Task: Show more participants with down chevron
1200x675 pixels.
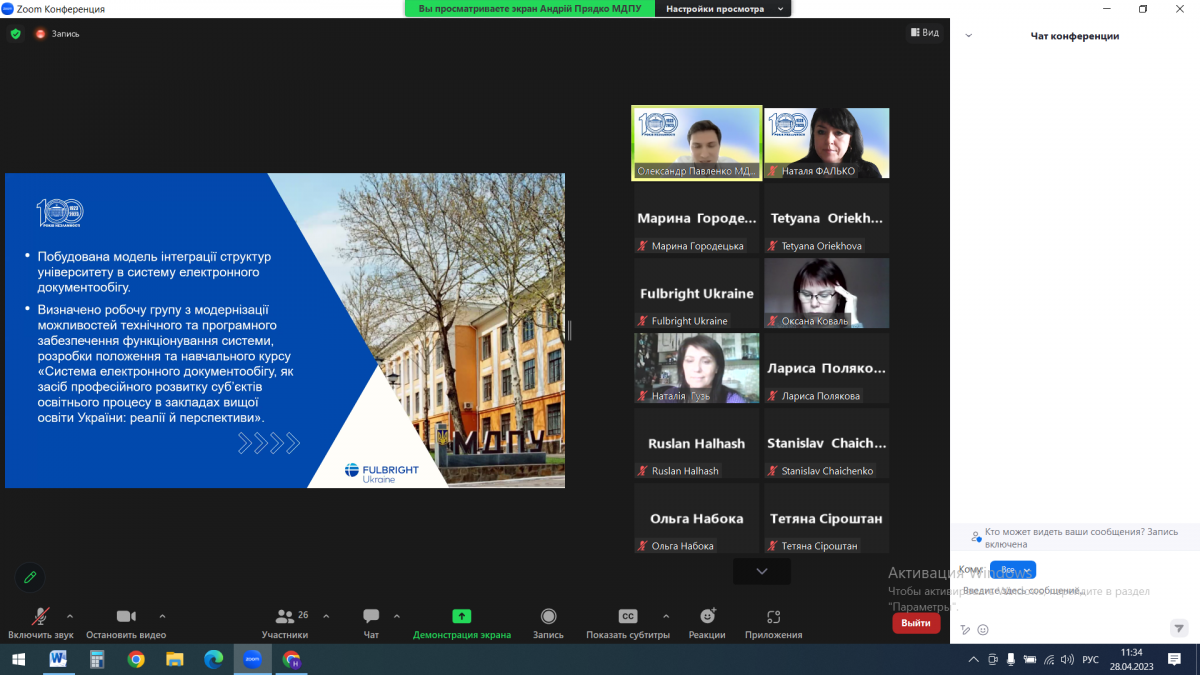Action: 761,571
